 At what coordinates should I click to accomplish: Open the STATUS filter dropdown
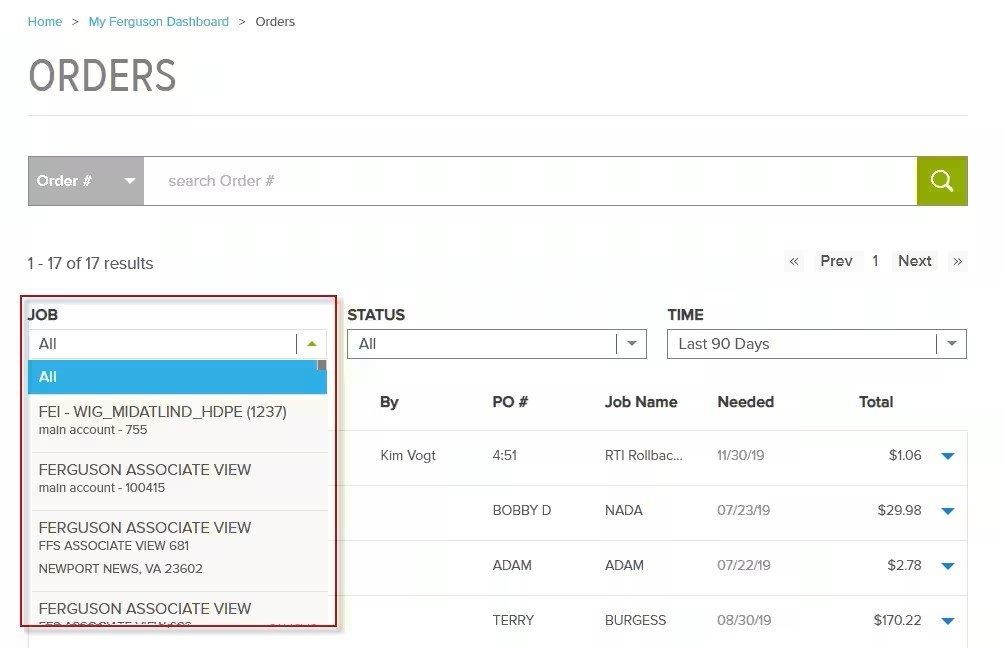coord(497,344)
